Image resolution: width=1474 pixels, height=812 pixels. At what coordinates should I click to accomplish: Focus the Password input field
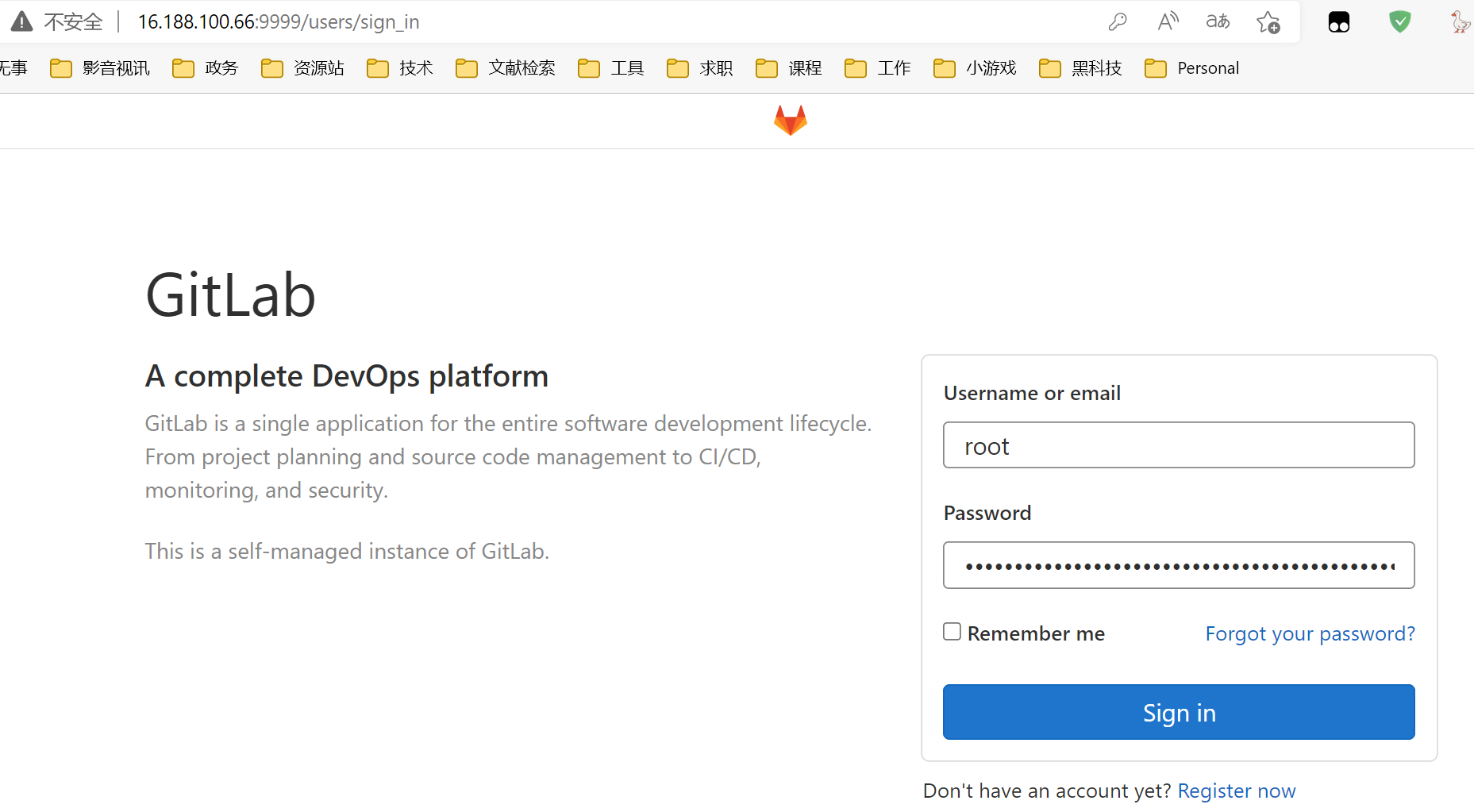point(1179,565)
